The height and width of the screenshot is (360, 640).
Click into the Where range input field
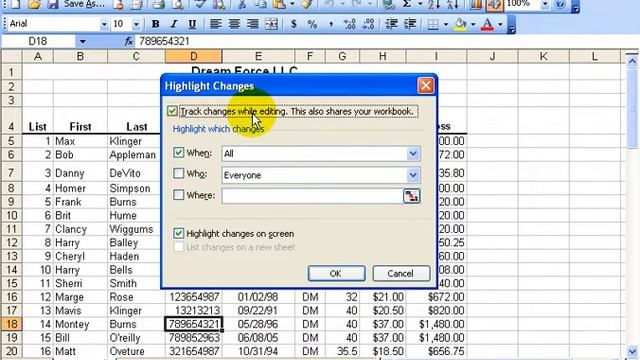[x=312, y=196]
